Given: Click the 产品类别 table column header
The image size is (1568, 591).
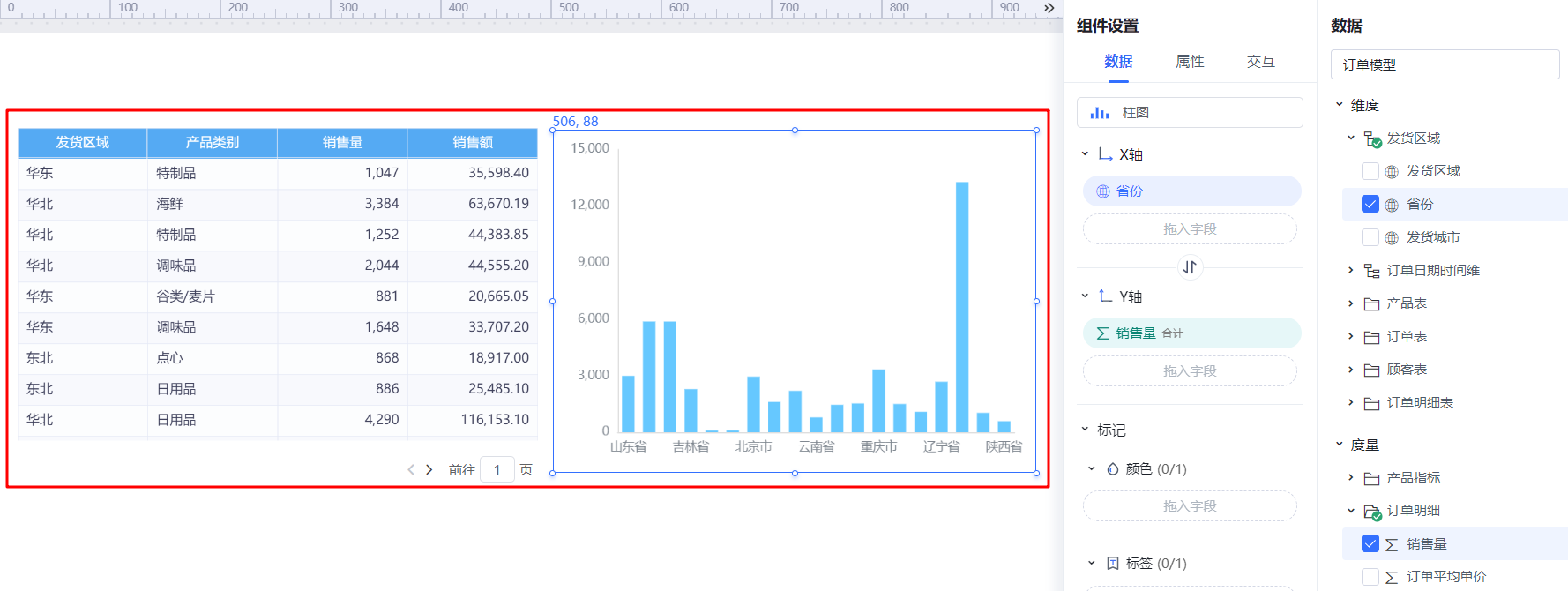Looking at the screenshot, I should coord(213,143).
